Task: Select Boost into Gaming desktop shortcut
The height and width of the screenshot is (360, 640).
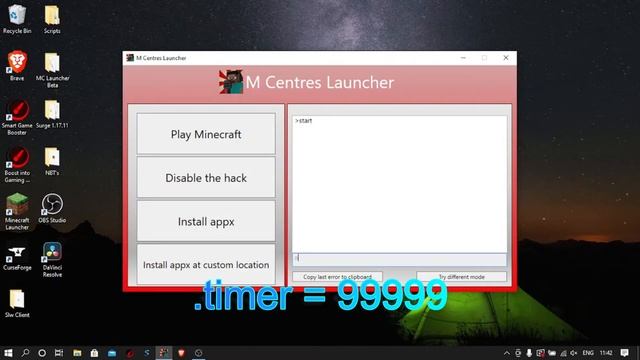Action: point(17,165)
